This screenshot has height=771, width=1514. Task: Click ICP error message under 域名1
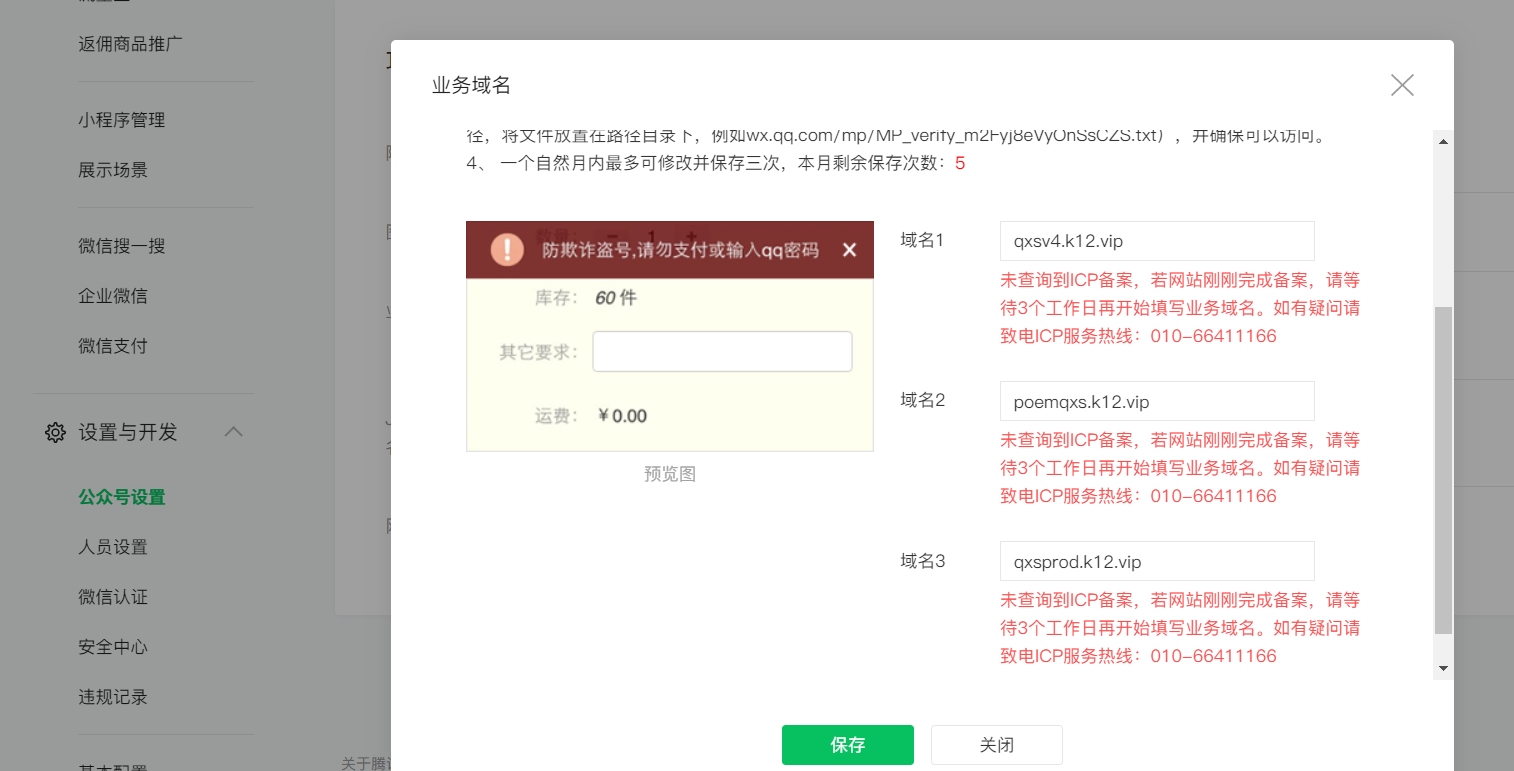1180,308
